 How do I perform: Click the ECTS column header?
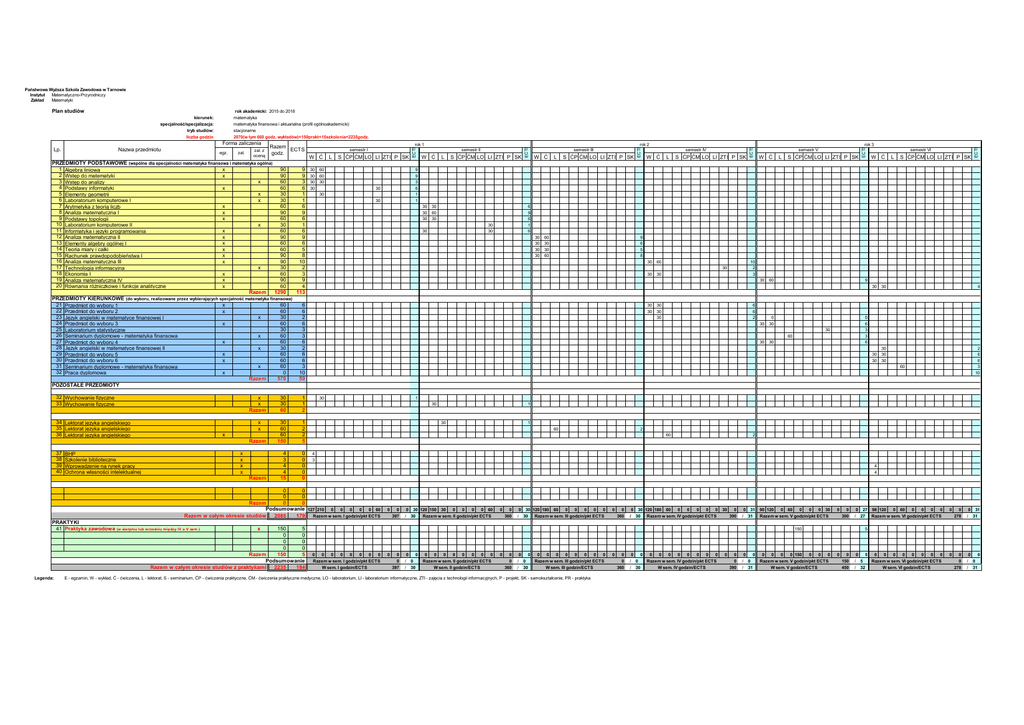(x=297, y=149)
